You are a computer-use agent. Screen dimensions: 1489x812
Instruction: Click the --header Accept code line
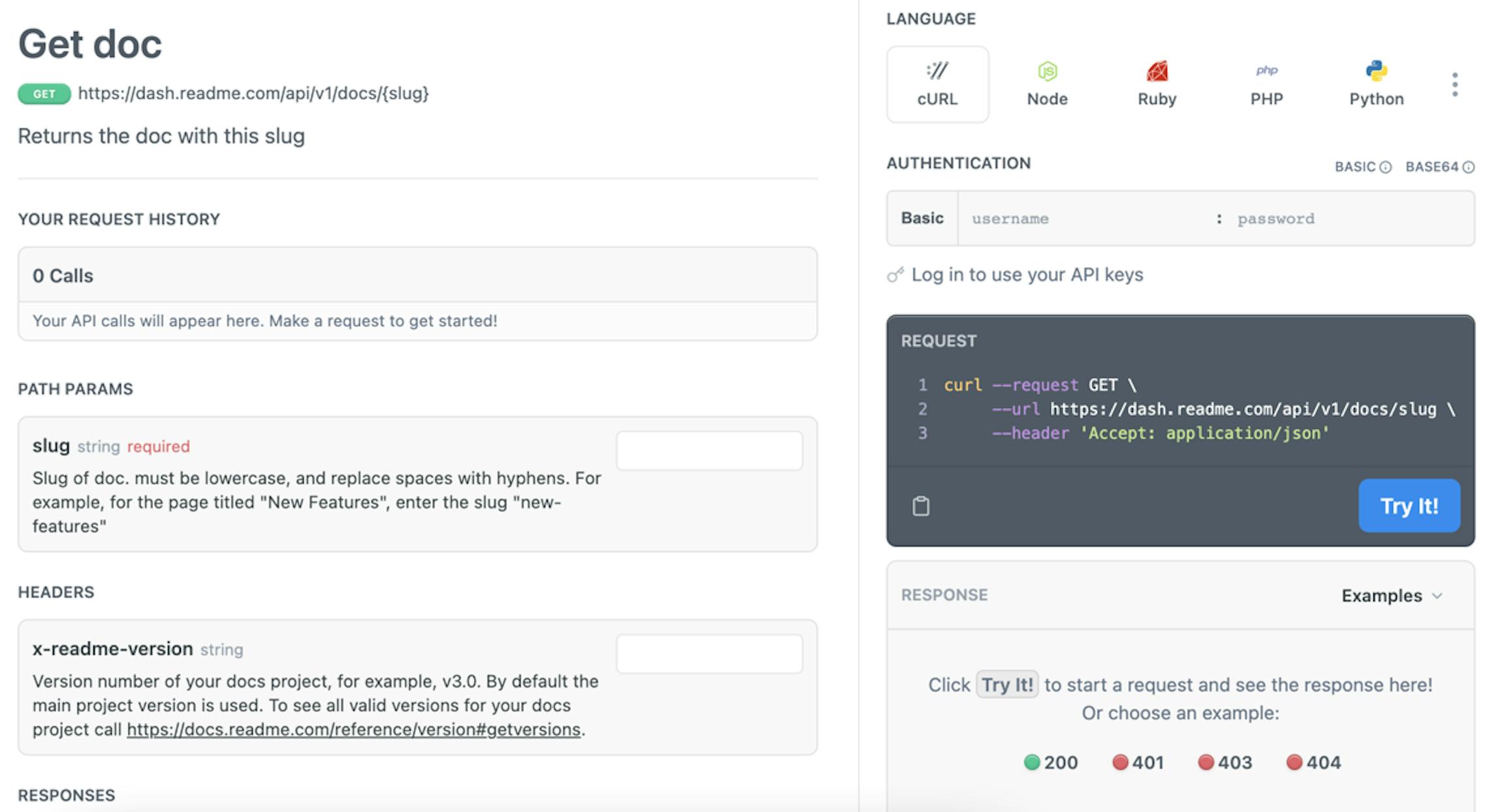(1161, 433)
